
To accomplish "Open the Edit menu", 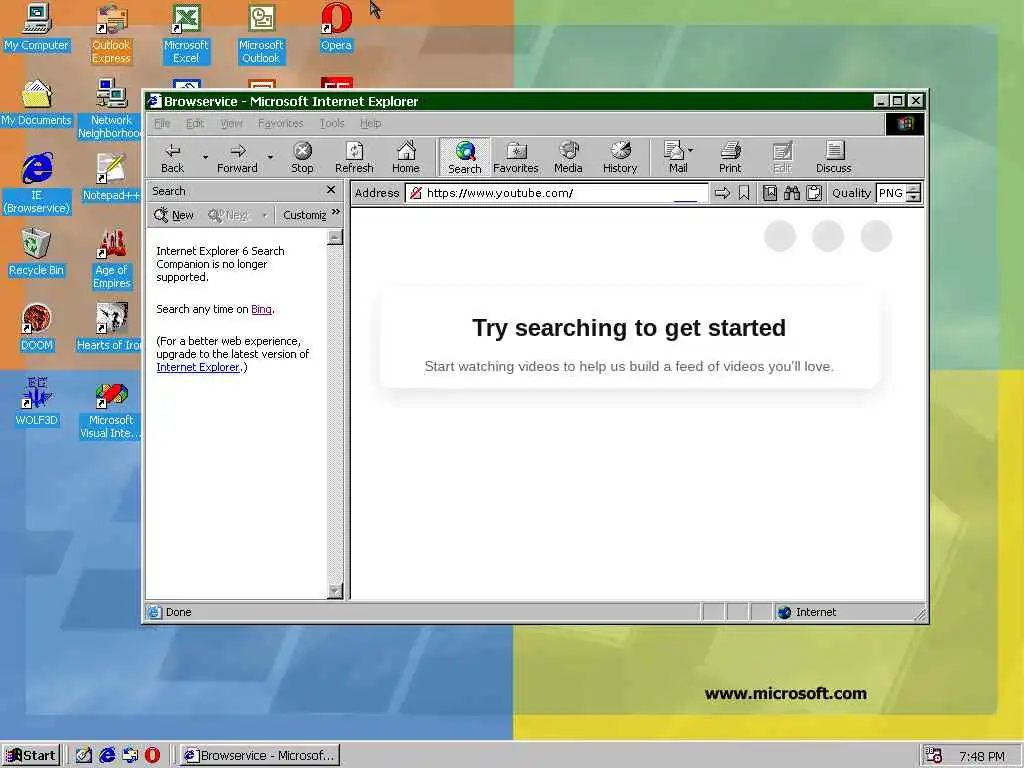I will (195, 123).
